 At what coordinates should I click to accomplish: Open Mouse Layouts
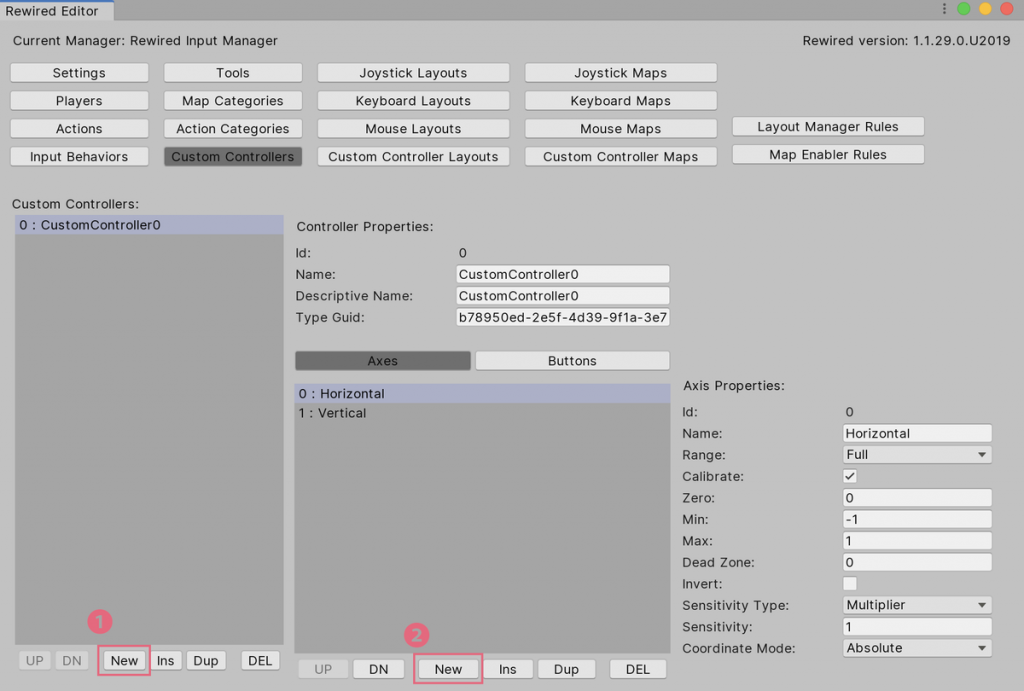[413, 129]
